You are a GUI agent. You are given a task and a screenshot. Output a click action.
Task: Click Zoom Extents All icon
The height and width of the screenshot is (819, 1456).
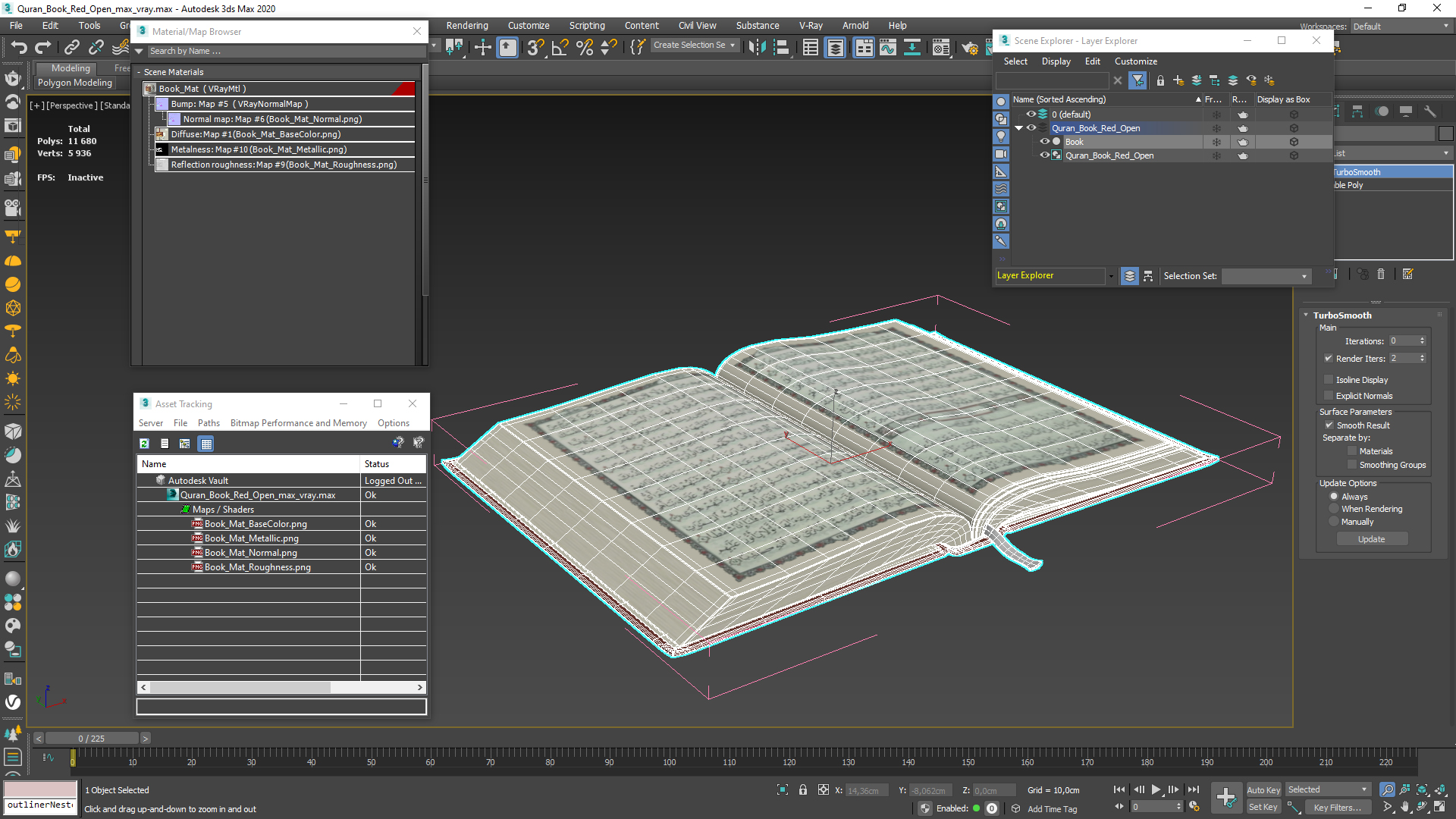(1439, 789)
